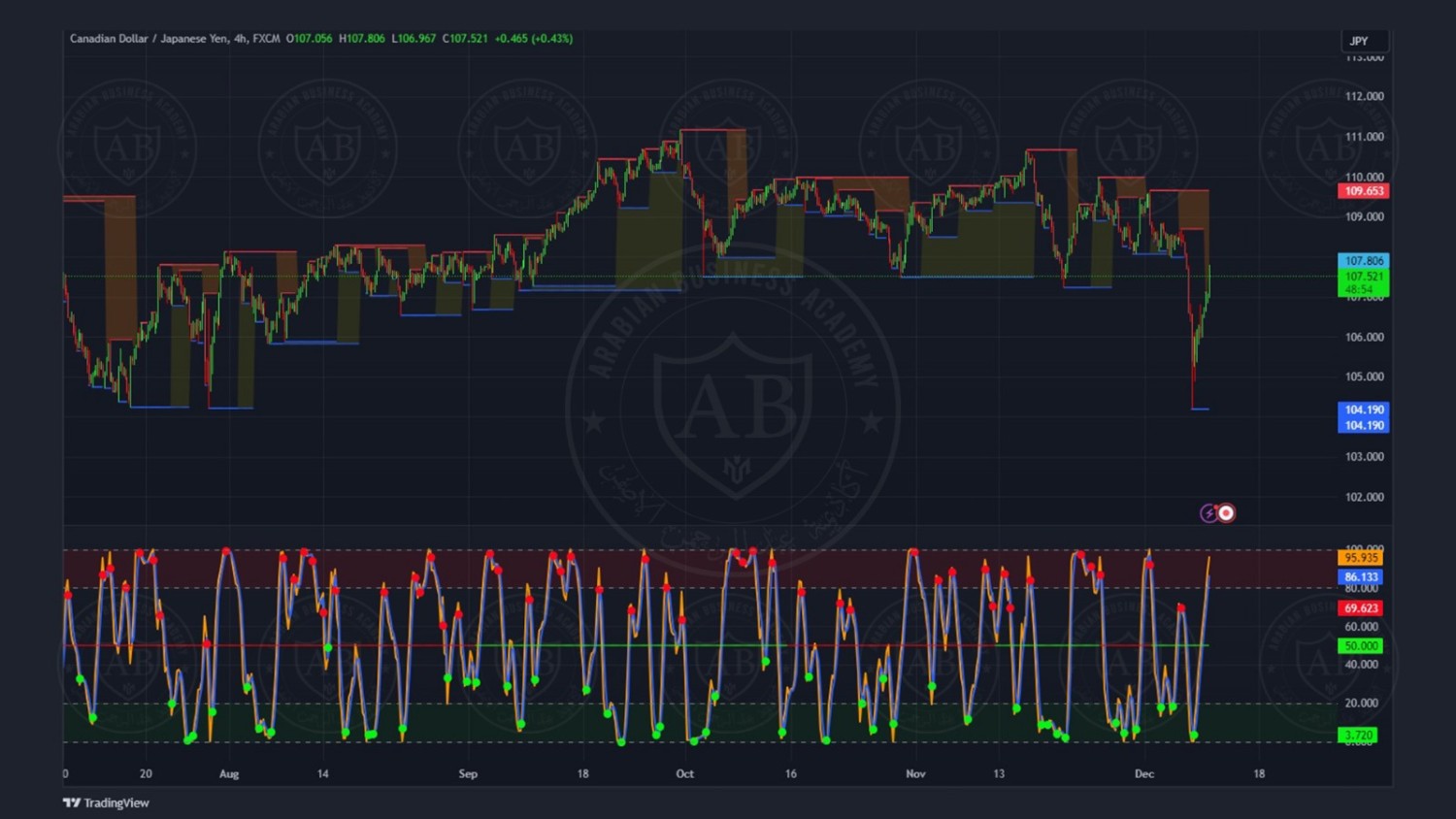Click the green 107.521 current price label
This screenshot has height=819, width=1456.
pos(1364,277)
